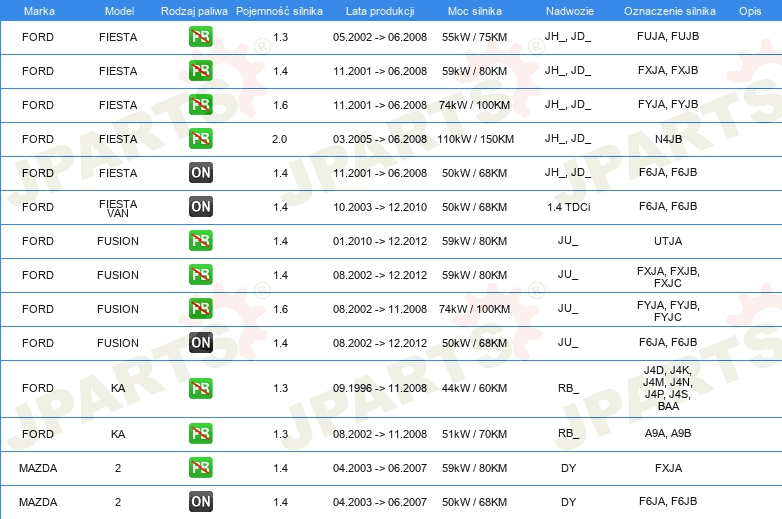The image size is (782, 519).
Task: Click DY body cell in Mazda diesel row
Action: pos(569,502)
